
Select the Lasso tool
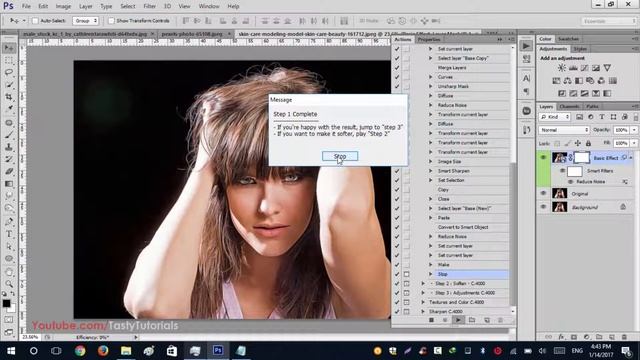[9, 72]
